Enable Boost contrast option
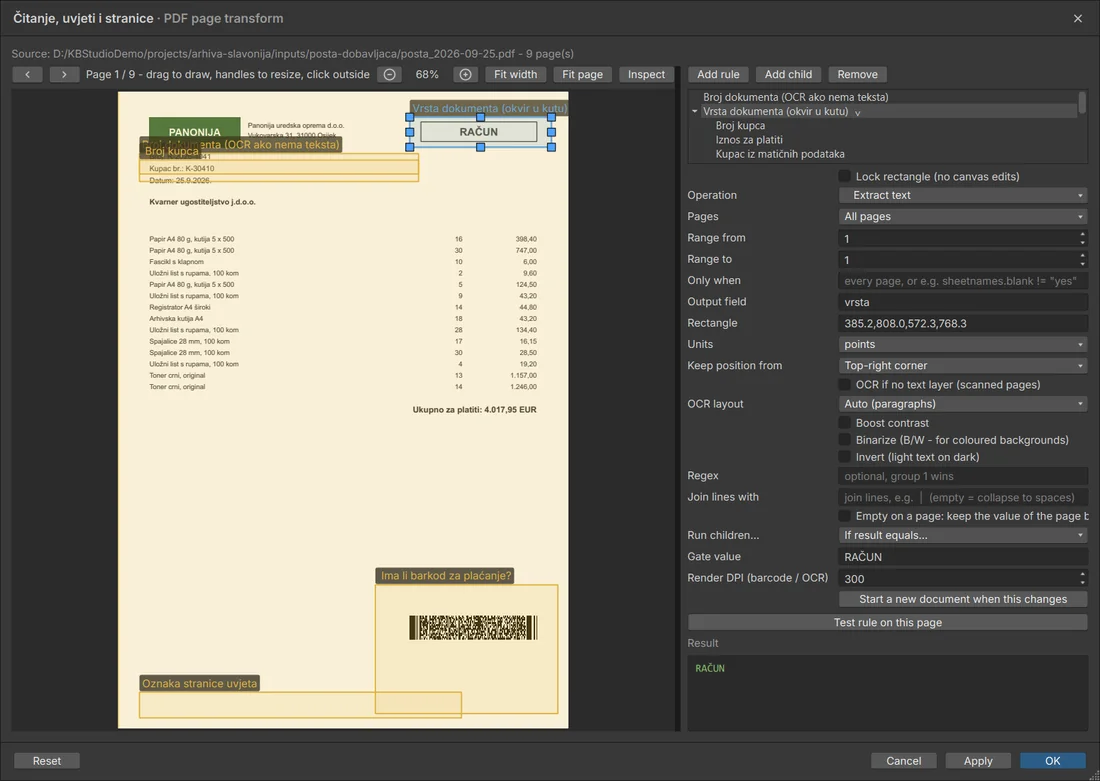This screenshot has height=781, width=1100. coord(845,423)
